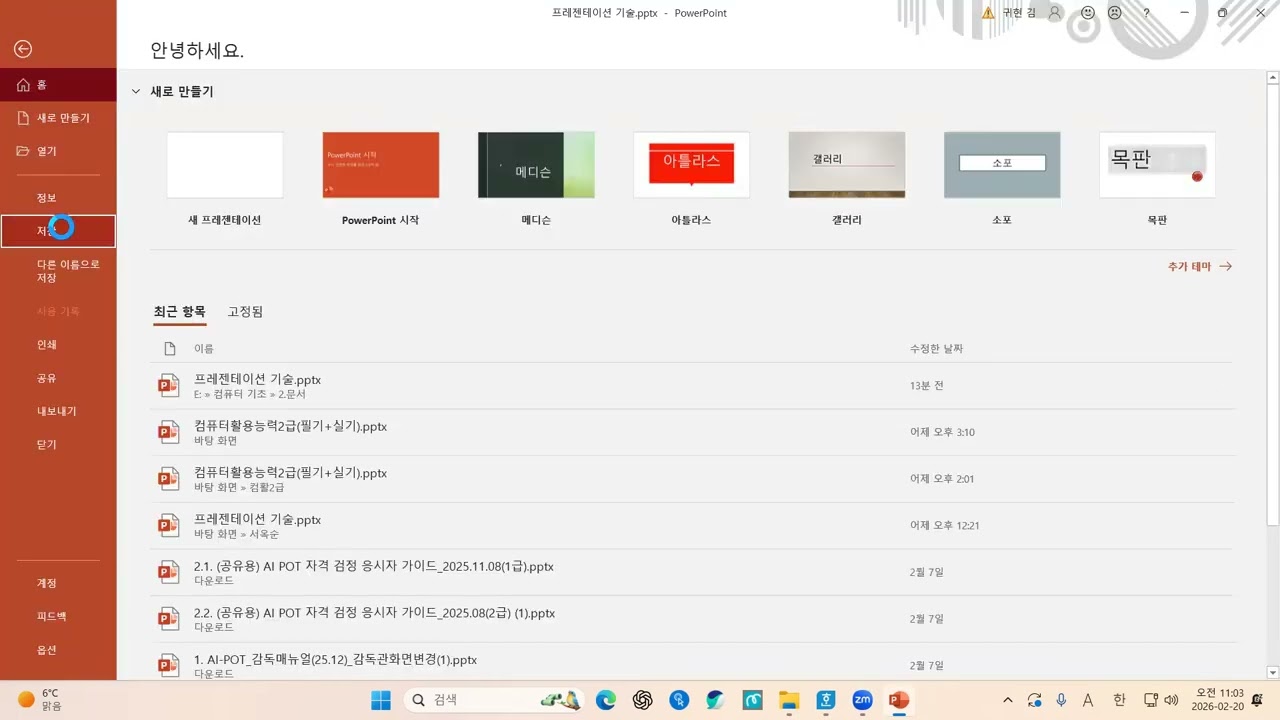Image resolution: width=1280 pixels, height=720 pixels.
Task: Click the scrollbar up arrow
Action: (x=1272, y=77)
